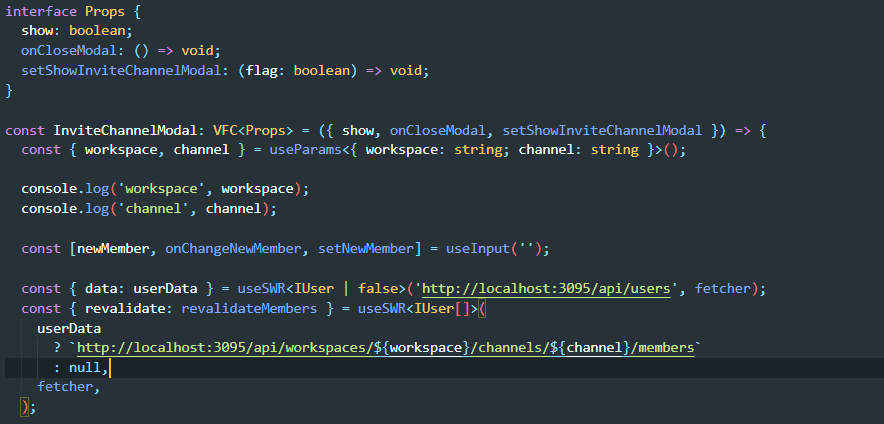The width and height of the screenshot is (884, 424).
Task: Click the 'false' type in the IUser union
Action: coord(378,289)
